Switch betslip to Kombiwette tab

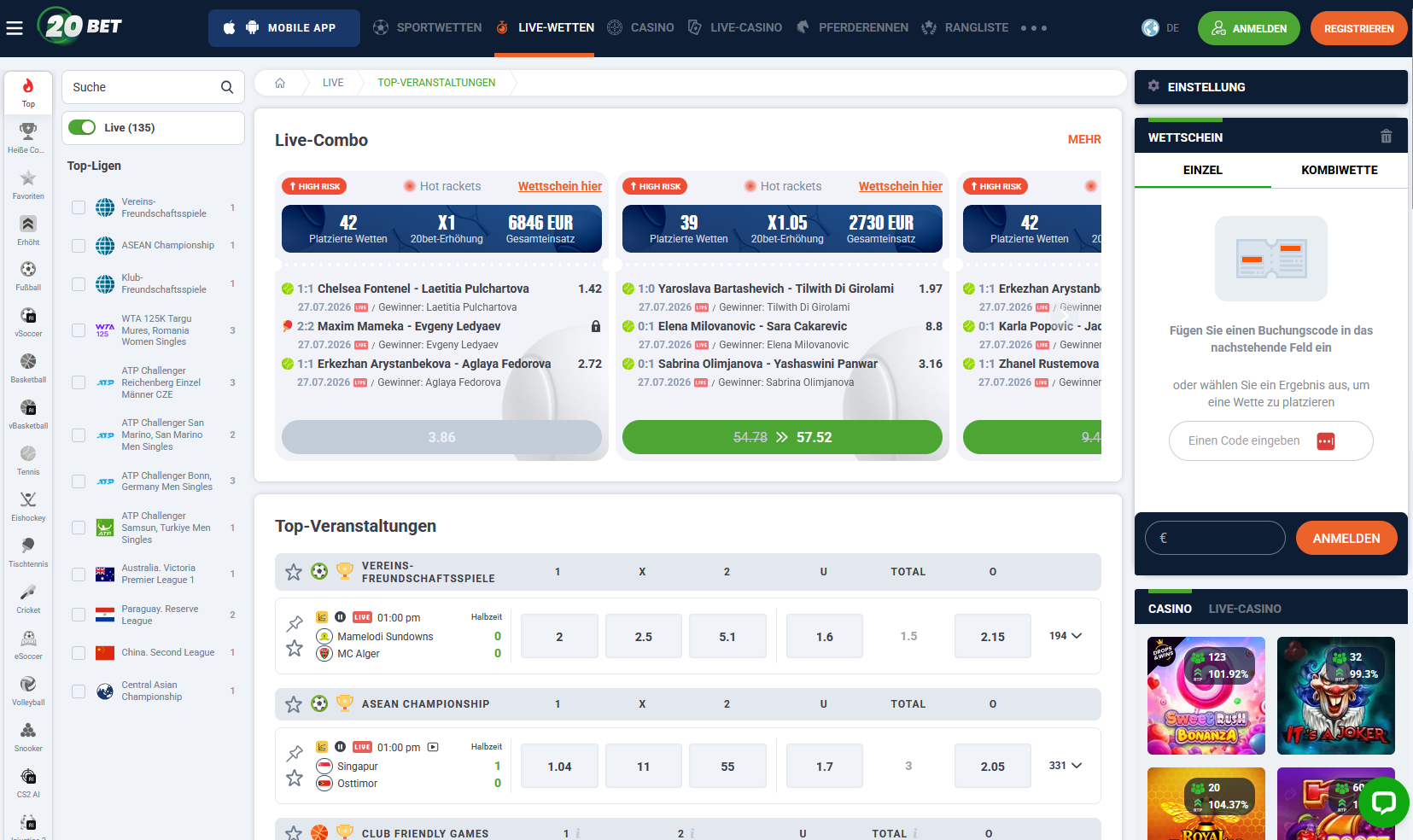pos(1340,171)
